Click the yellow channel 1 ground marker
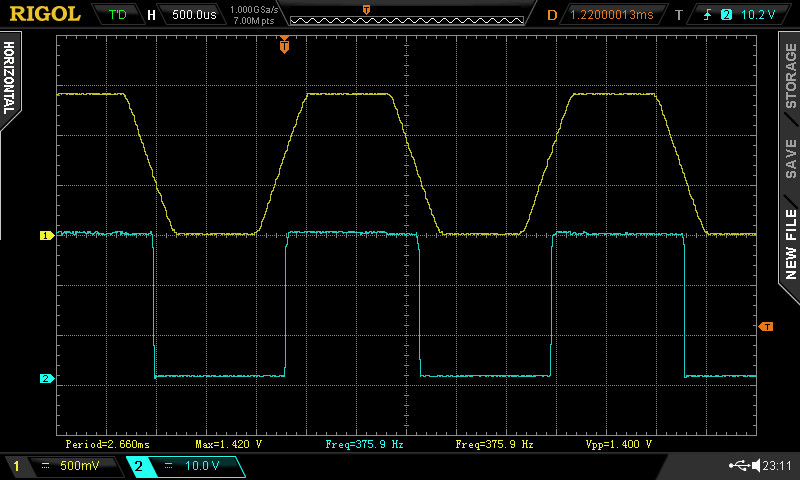Viewport: 800px width, 480px height. click(x=46, y=235)
